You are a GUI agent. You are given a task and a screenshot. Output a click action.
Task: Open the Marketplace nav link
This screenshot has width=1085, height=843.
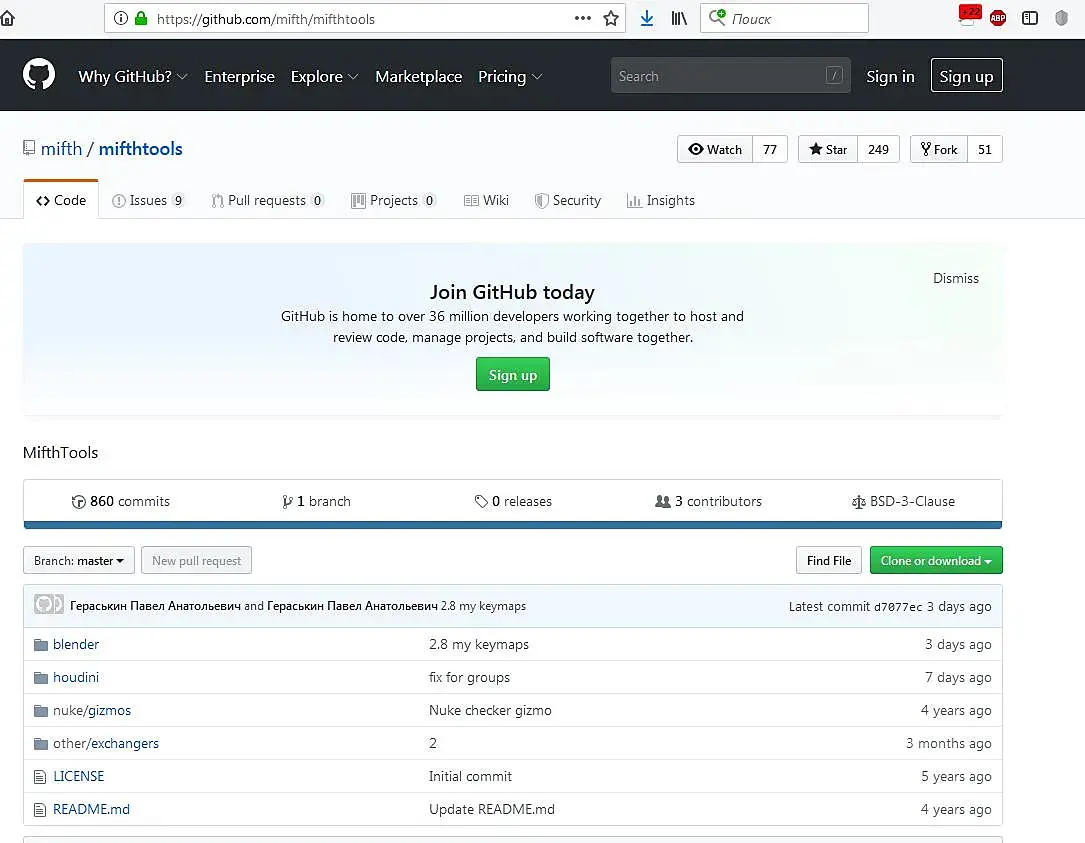pos(419,76)
